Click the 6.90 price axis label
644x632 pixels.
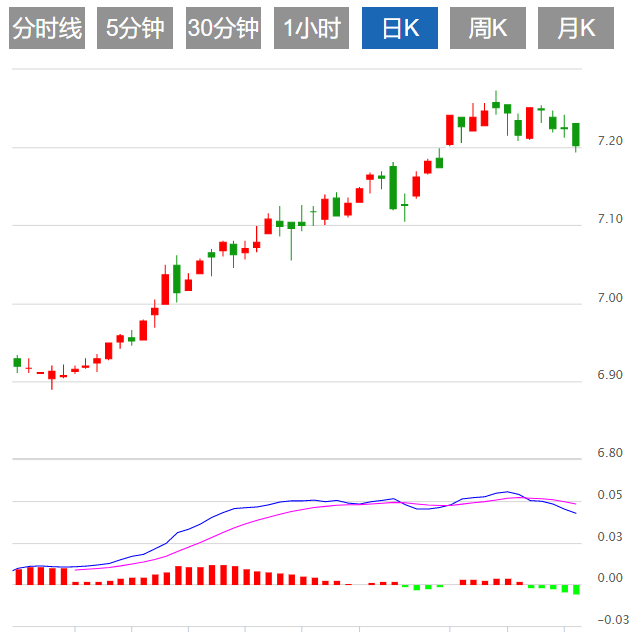tap(609, 375)
